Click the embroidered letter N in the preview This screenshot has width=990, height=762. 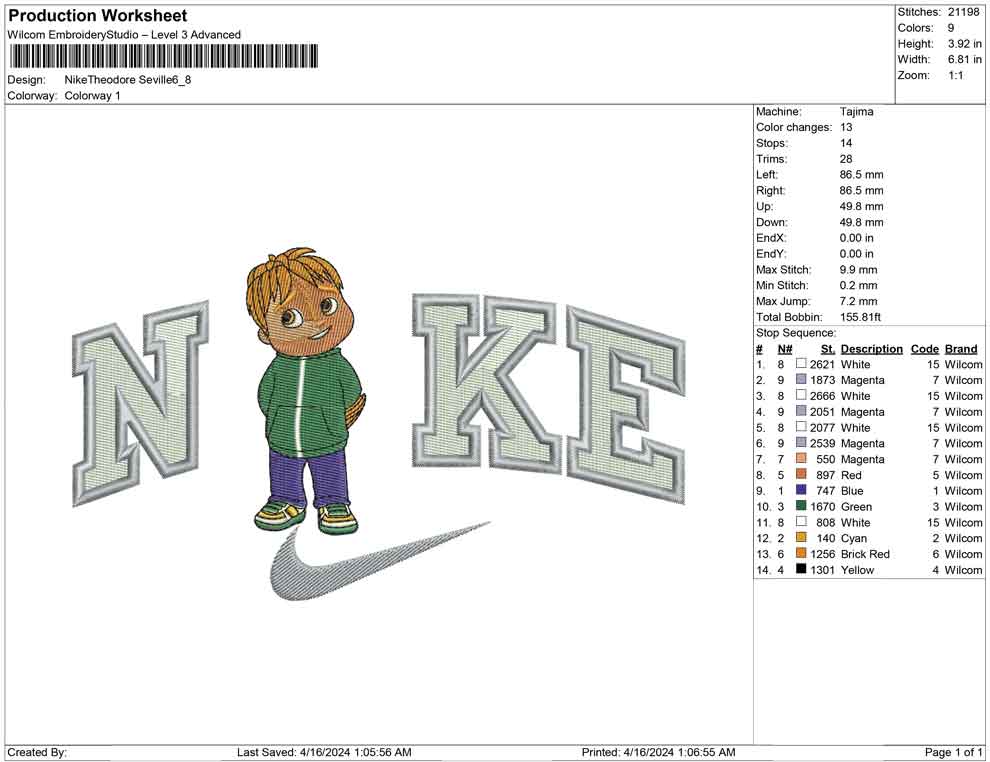(x=140, y=403)
